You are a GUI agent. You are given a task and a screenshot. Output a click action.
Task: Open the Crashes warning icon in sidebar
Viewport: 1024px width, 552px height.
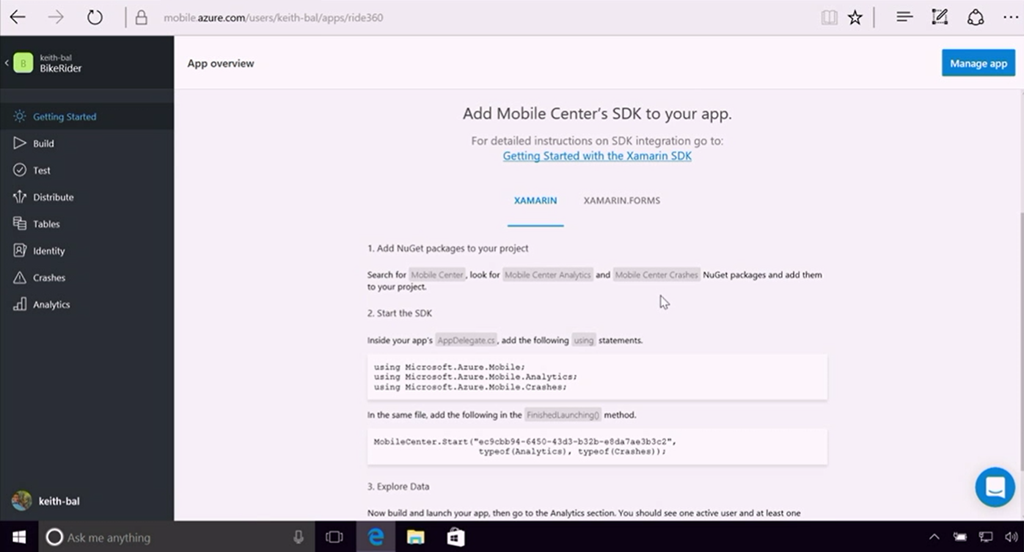click(19, 278)
